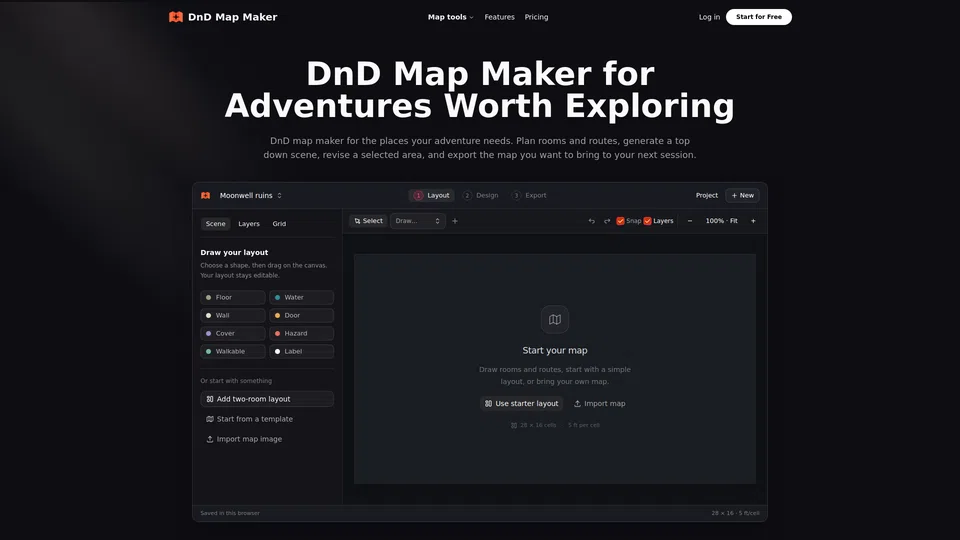Select the Export step
The width and height of the screenshot is (960, 540).
click(530, 195)
